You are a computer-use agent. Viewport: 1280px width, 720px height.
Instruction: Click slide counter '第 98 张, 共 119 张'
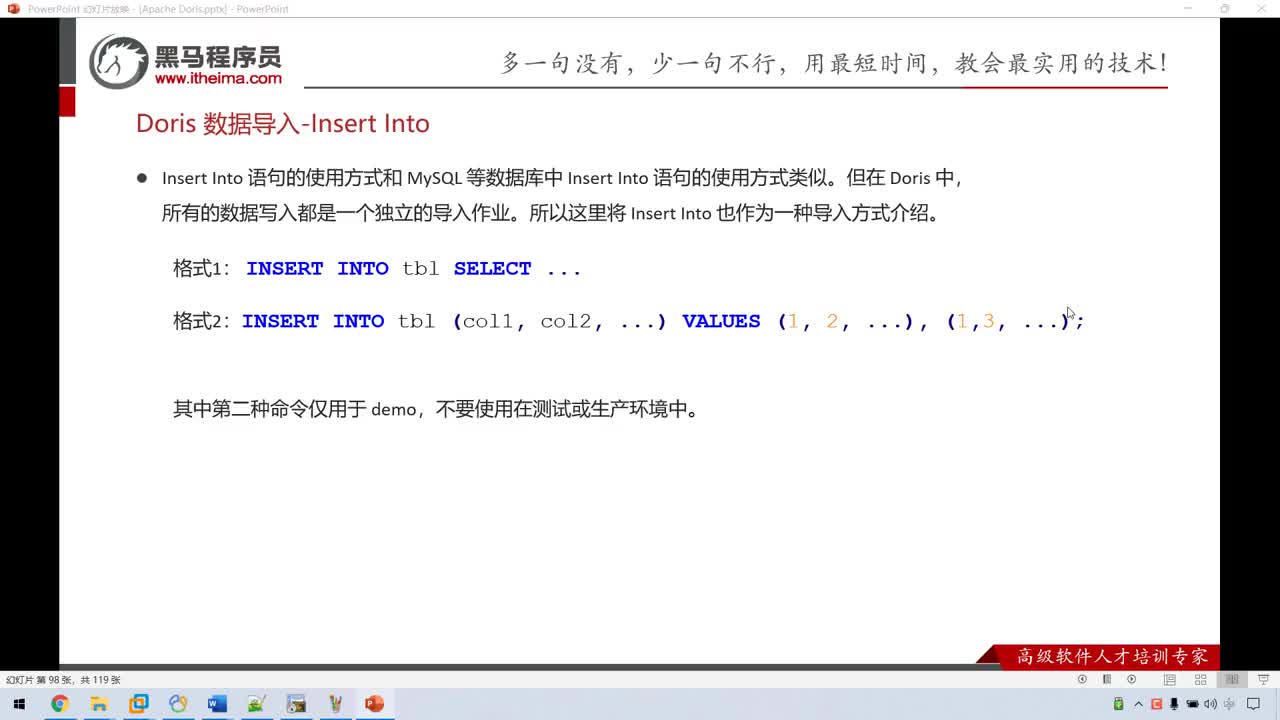63,680
